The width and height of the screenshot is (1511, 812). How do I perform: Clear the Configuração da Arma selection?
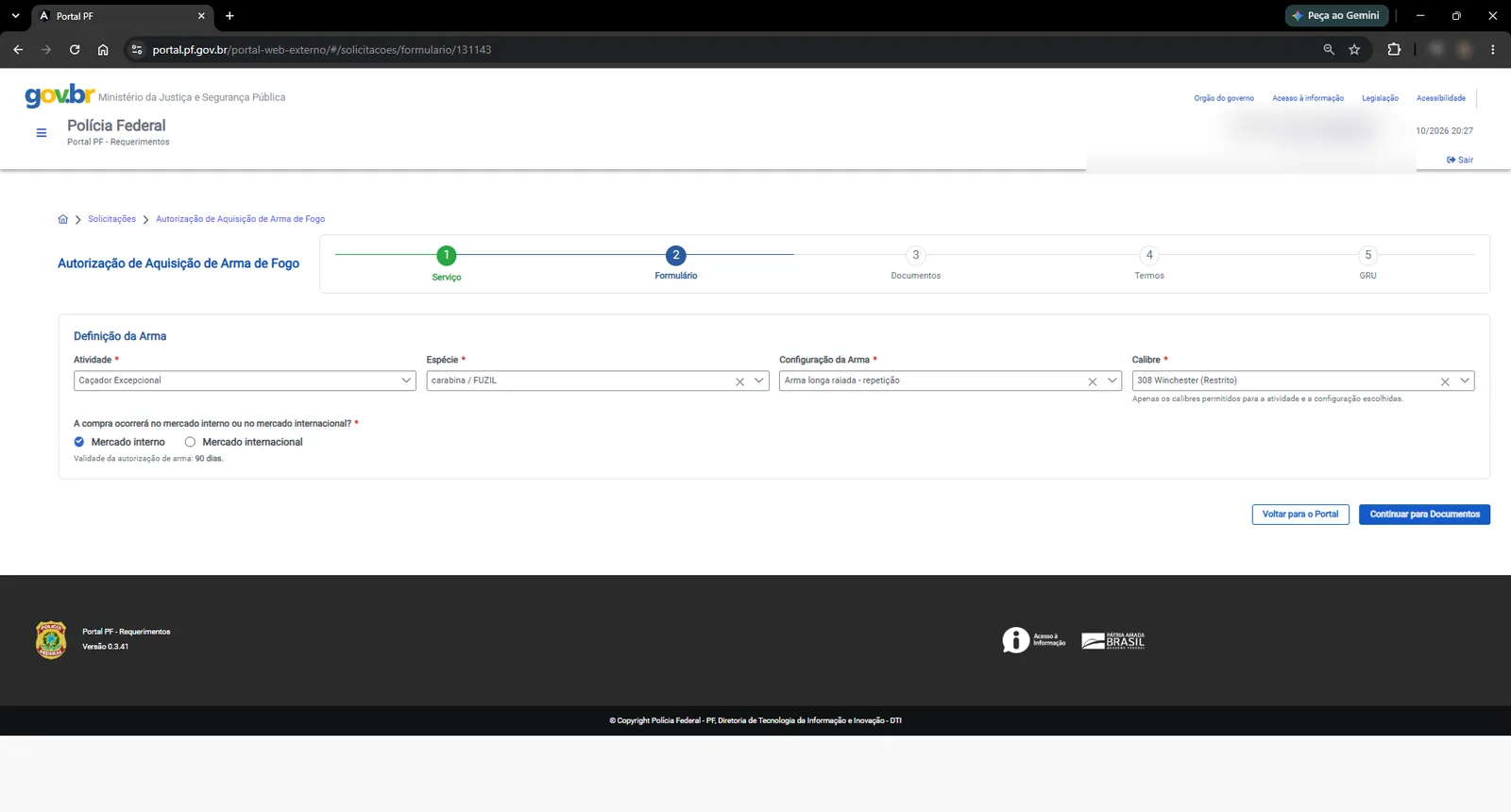[1093, 381]
